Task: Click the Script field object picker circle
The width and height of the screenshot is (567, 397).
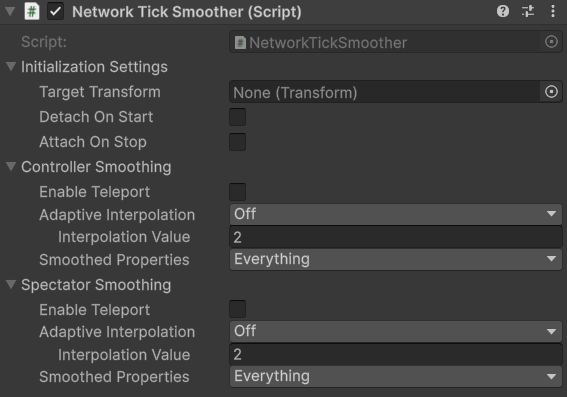Action: point(551,42)
